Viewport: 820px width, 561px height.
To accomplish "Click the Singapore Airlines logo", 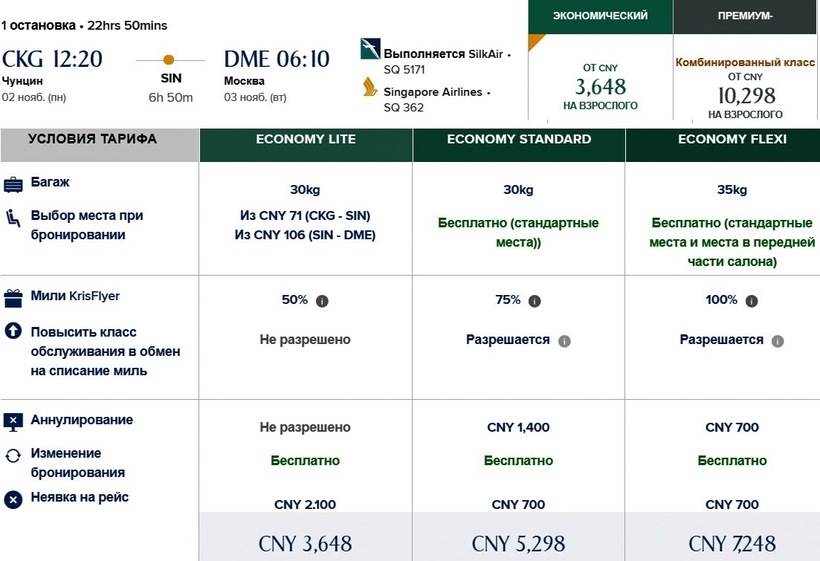I will pyautogui.click(x=369, y=90).
